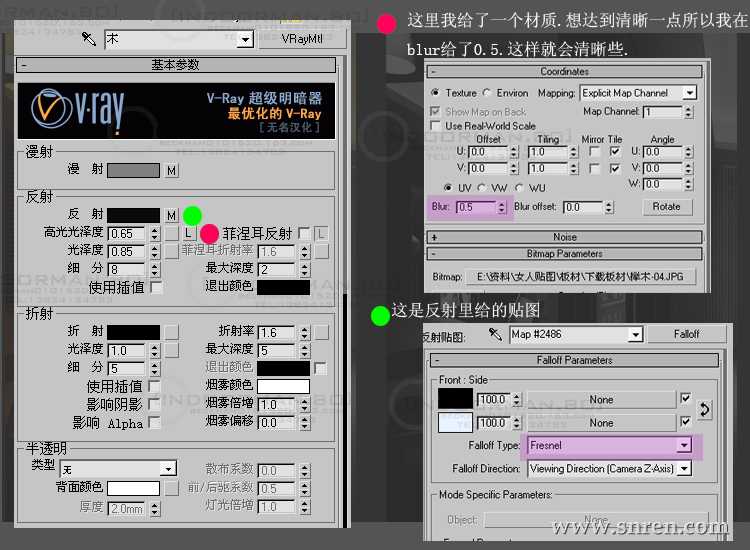Click refraction map slot button beside color
Screen dimensions: 750x550
click(x=172, y=332)
